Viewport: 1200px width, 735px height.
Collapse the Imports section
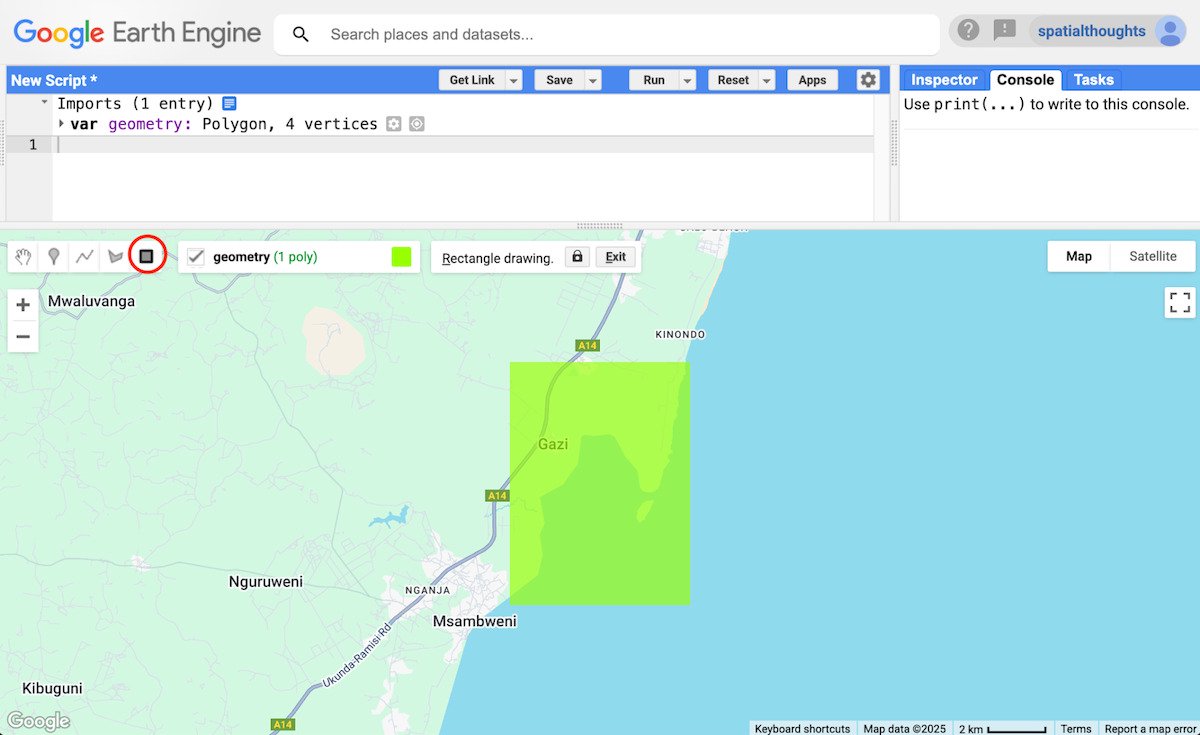(43, 102)
